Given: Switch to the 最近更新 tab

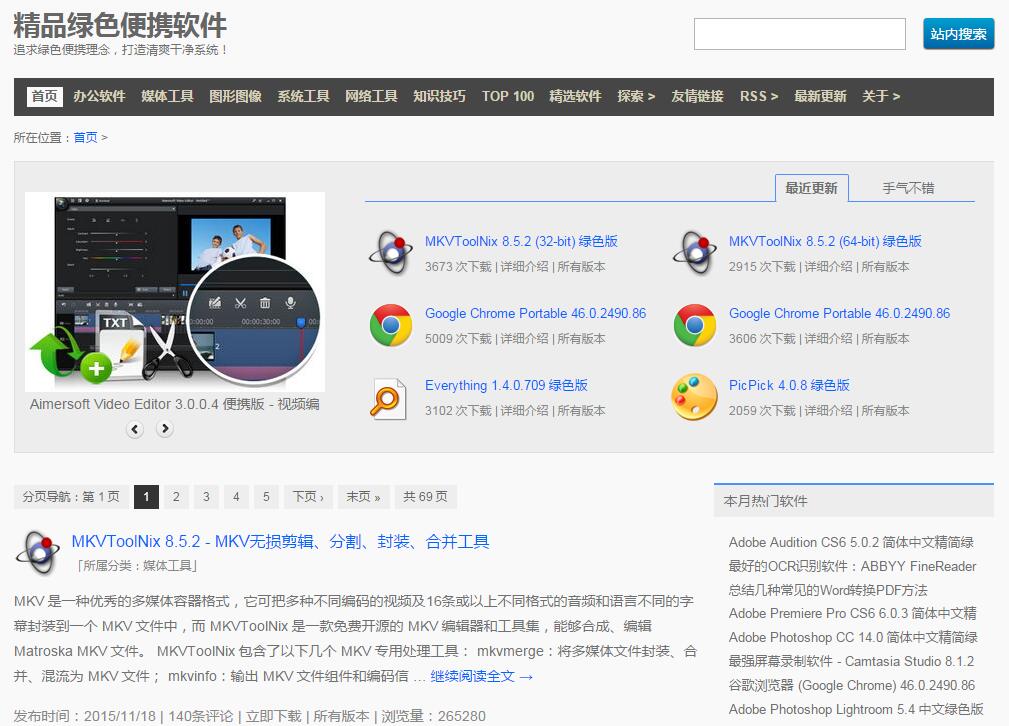Looking at the screenshot, I should [812, 187].
